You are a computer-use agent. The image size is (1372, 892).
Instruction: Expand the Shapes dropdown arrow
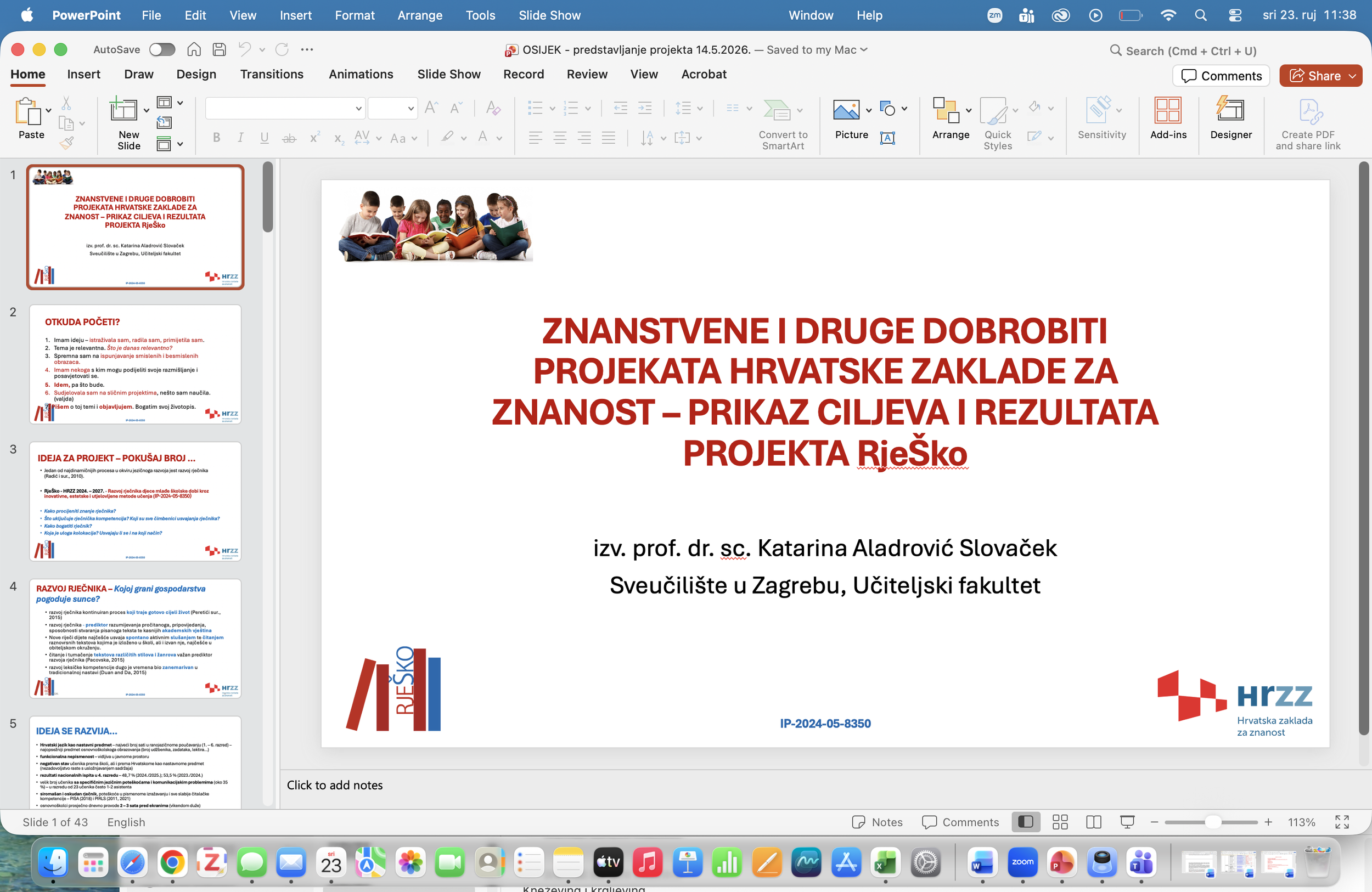point(904,108)
